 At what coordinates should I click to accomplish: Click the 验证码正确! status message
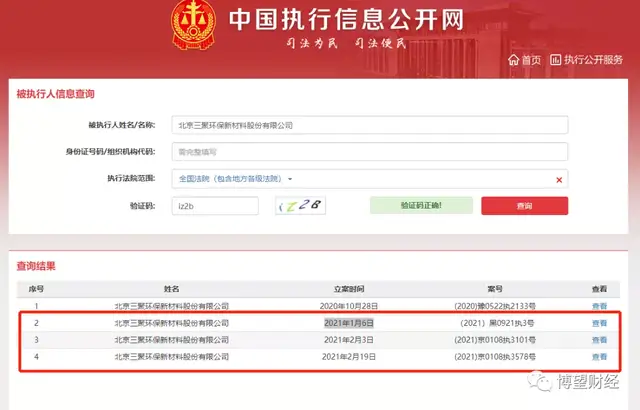click(x=421, y=205)
